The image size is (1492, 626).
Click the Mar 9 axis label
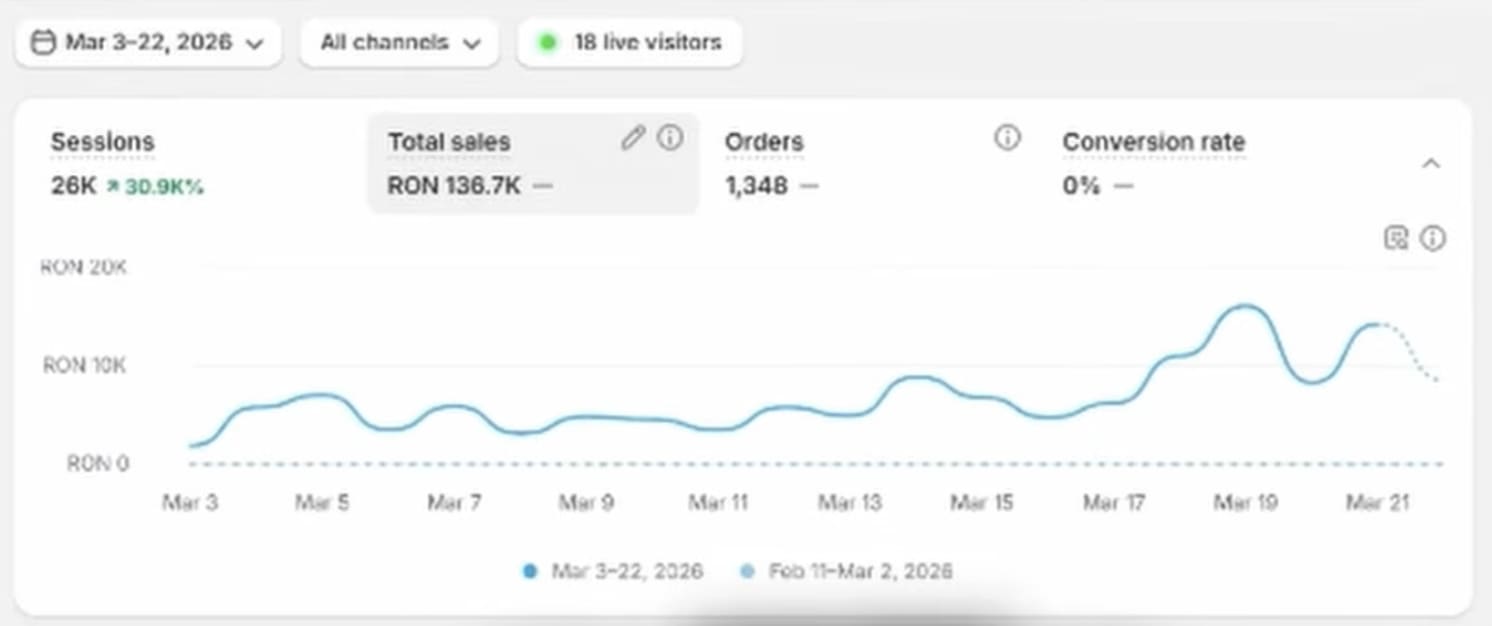point(586,502)
